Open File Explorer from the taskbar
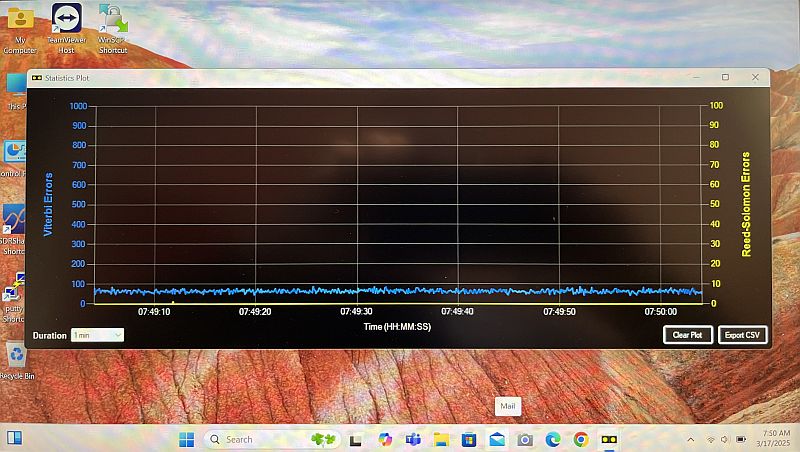 tap(441, 439)
